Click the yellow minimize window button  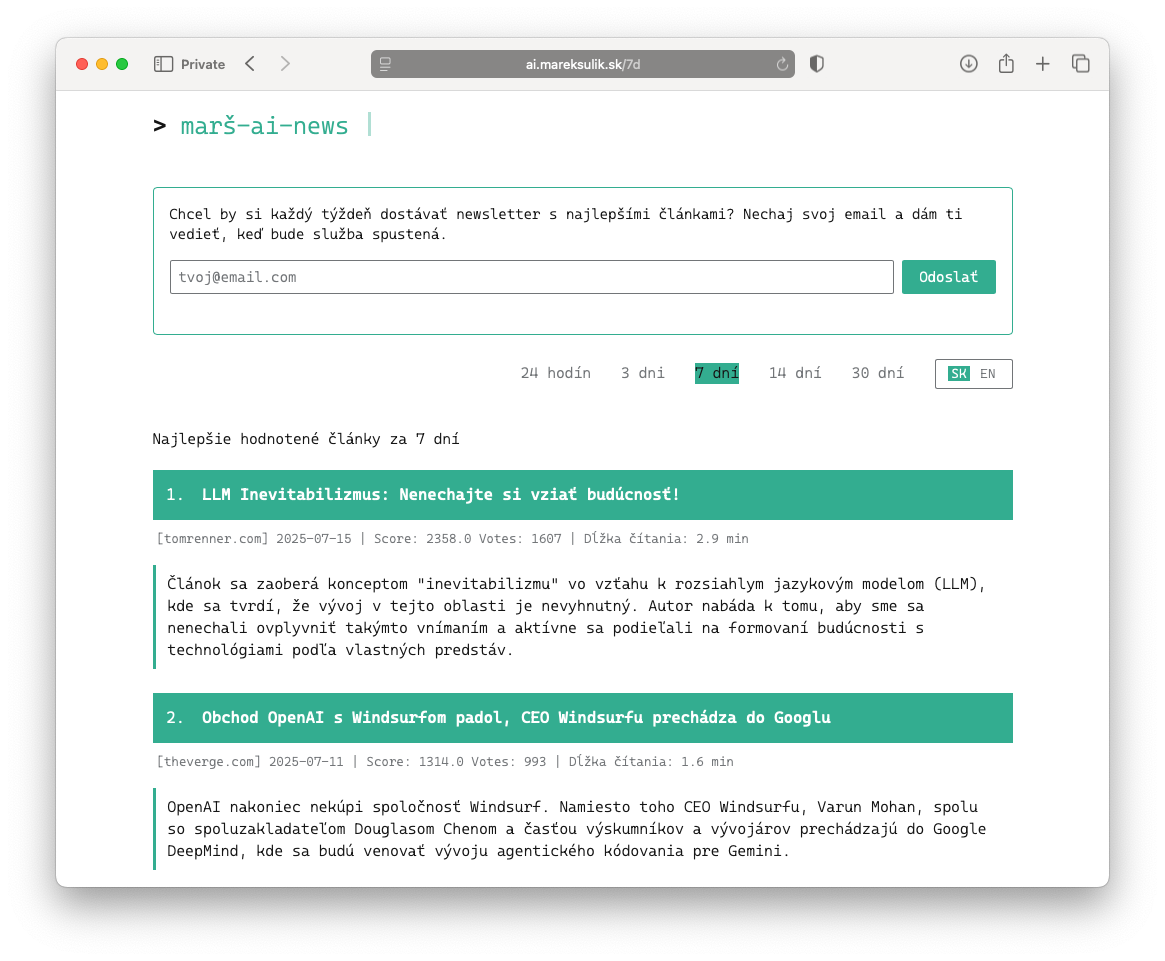click(x=103, y=64)
